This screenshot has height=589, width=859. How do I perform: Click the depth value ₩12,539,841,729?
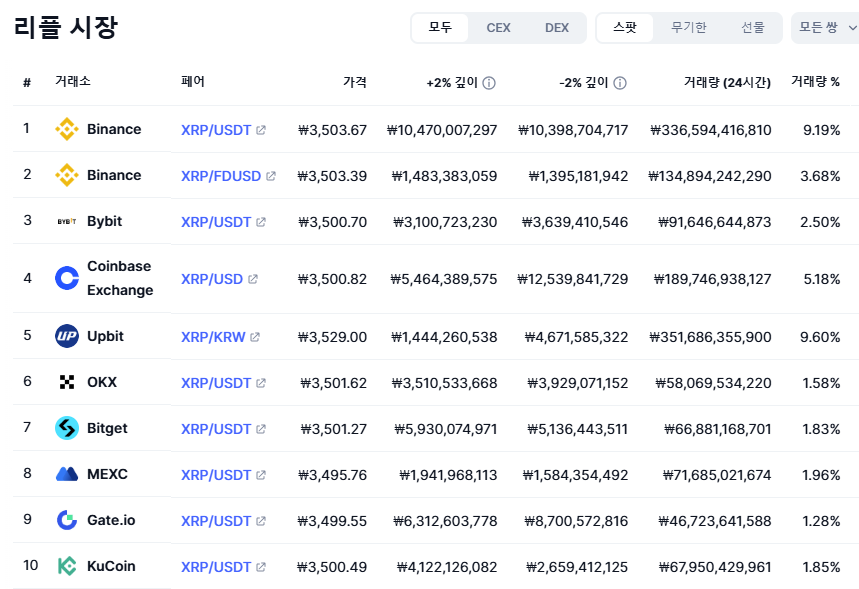coord(573,279)
